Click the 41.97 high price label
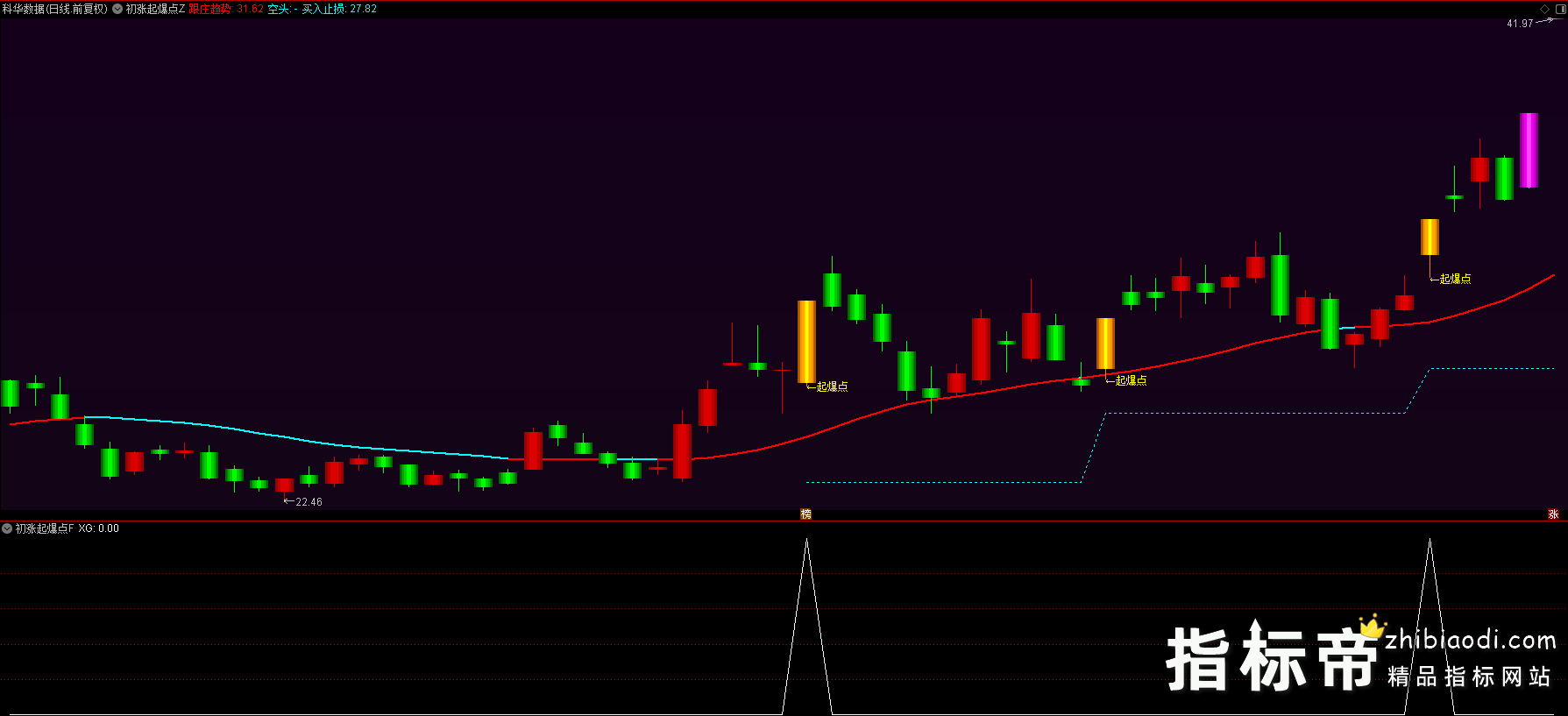 click(1520, 24)
